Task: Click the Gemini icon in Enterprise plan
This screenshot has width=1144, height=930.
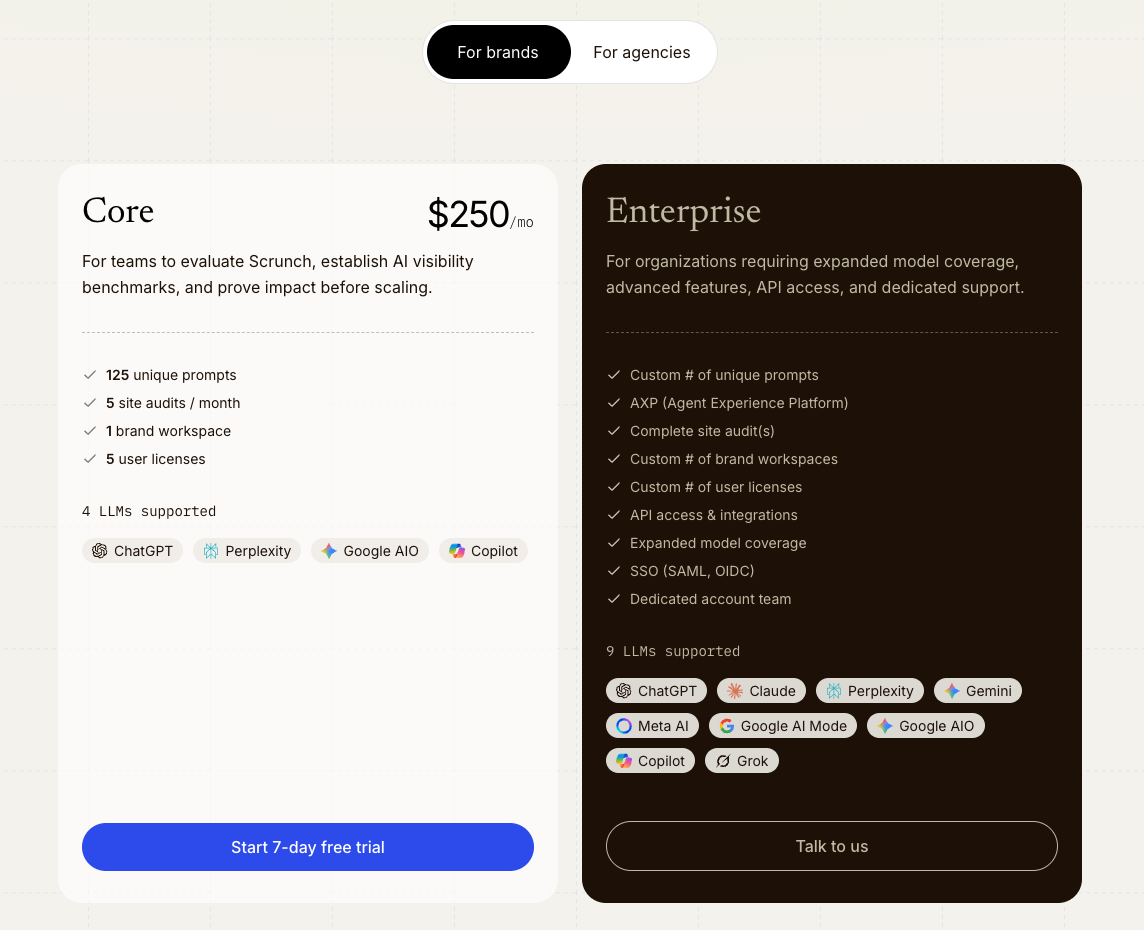Action: [x=951, y=691]
